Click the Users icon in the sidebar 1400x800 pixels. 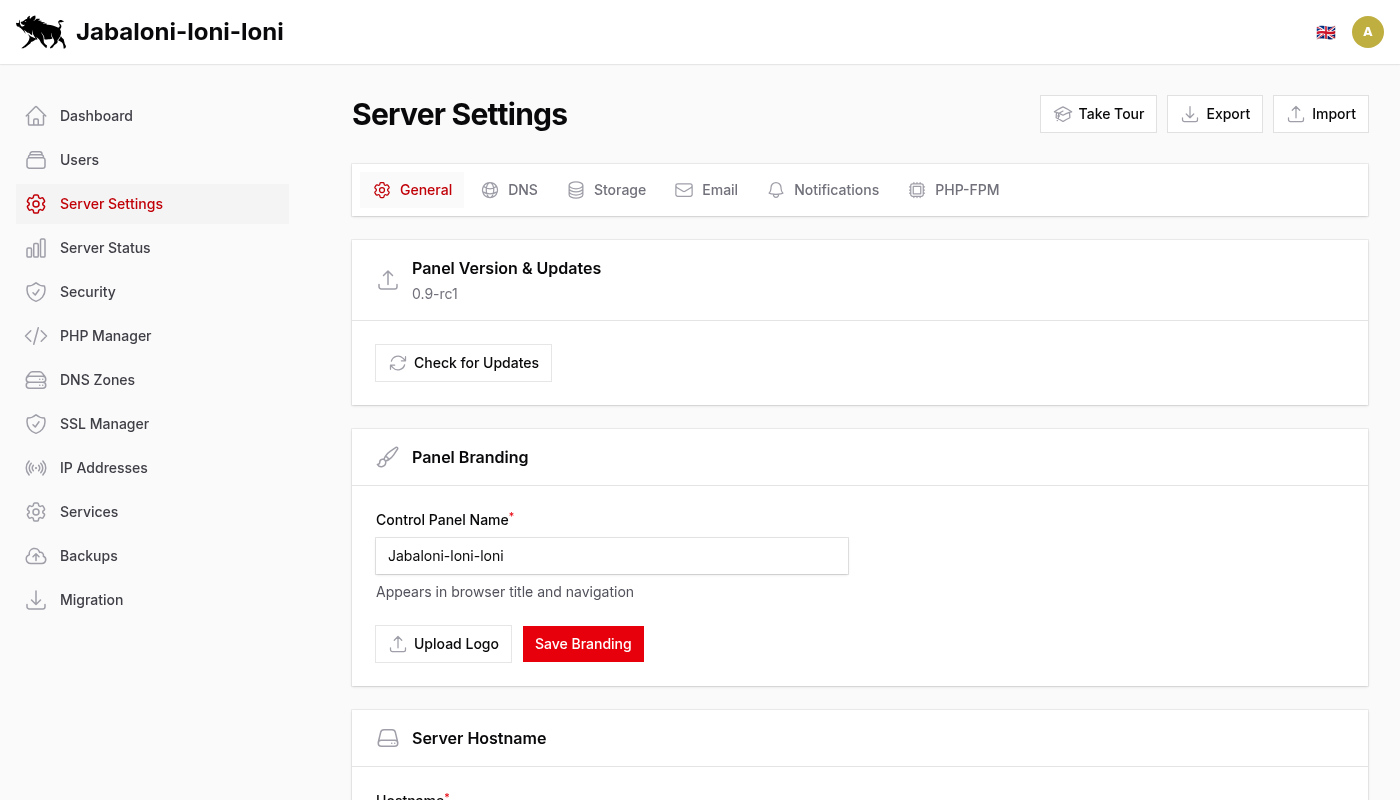pos(36,159)
